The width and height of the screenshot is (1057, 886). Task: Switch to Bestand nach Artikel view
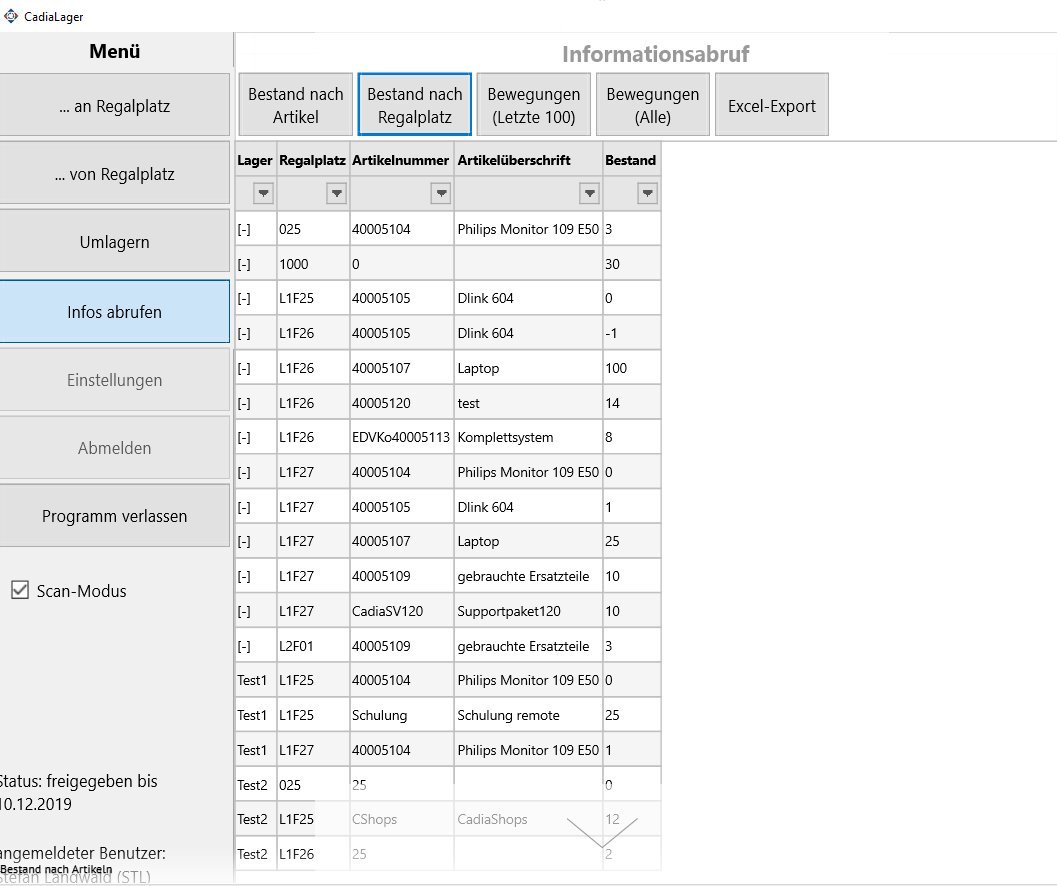point(295,105)
